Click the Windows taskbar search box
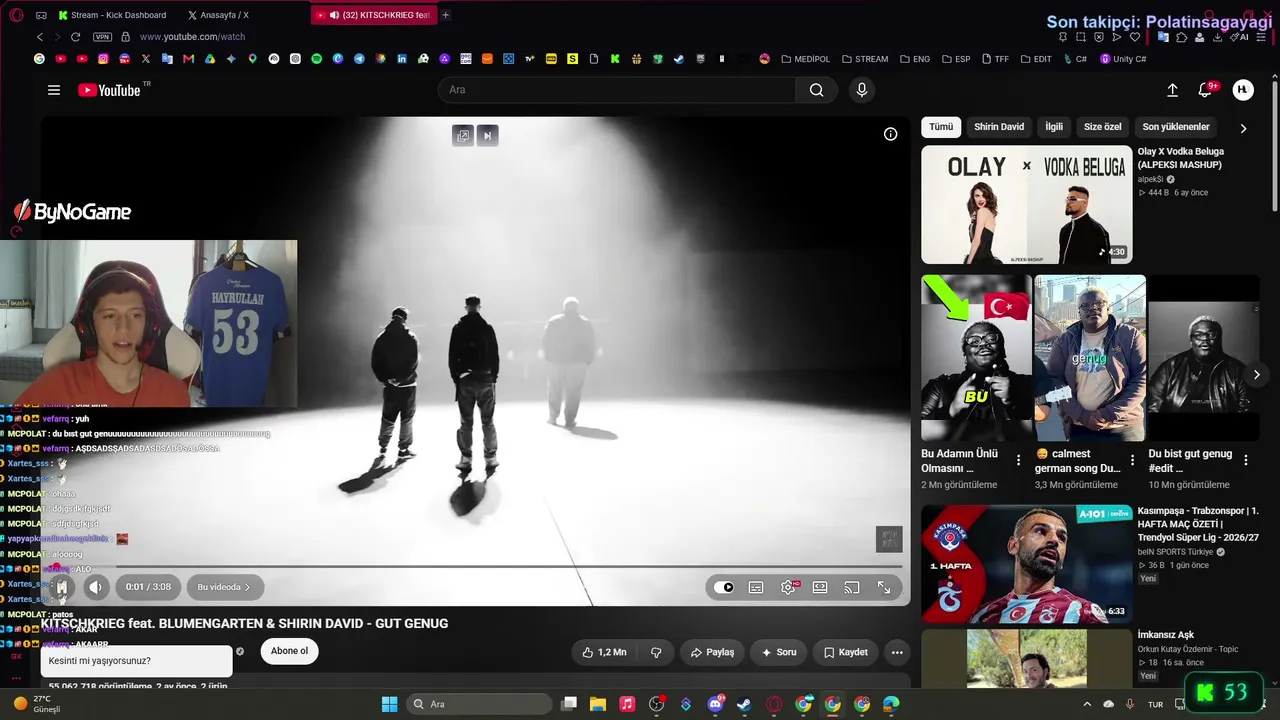 480,704
